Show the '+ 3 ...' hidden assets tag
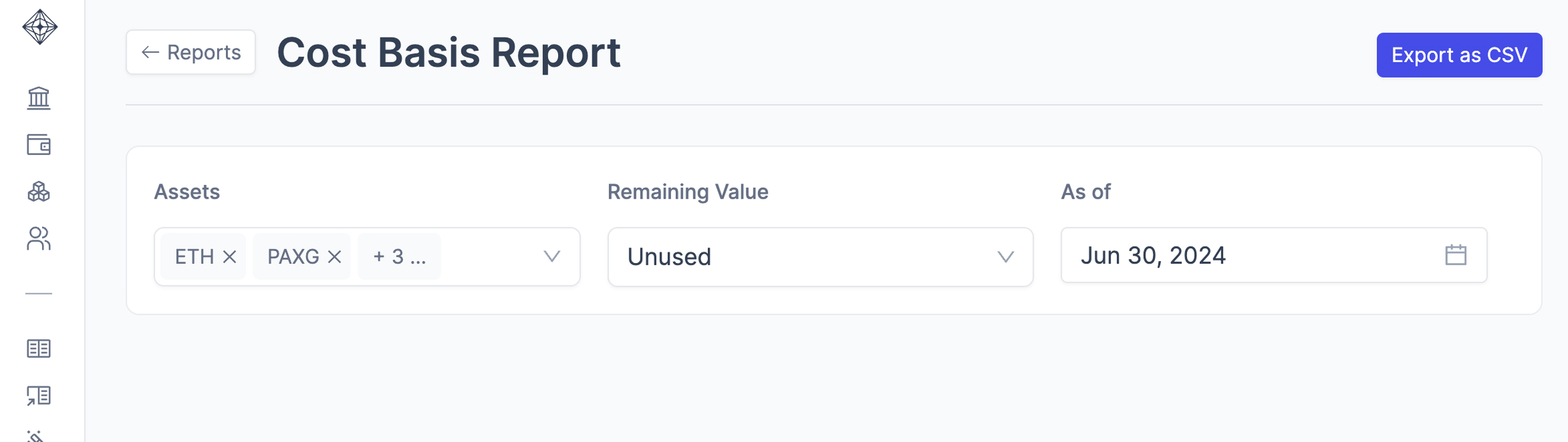The width and height of the screenshot is (1568, 442). (399, 257)
